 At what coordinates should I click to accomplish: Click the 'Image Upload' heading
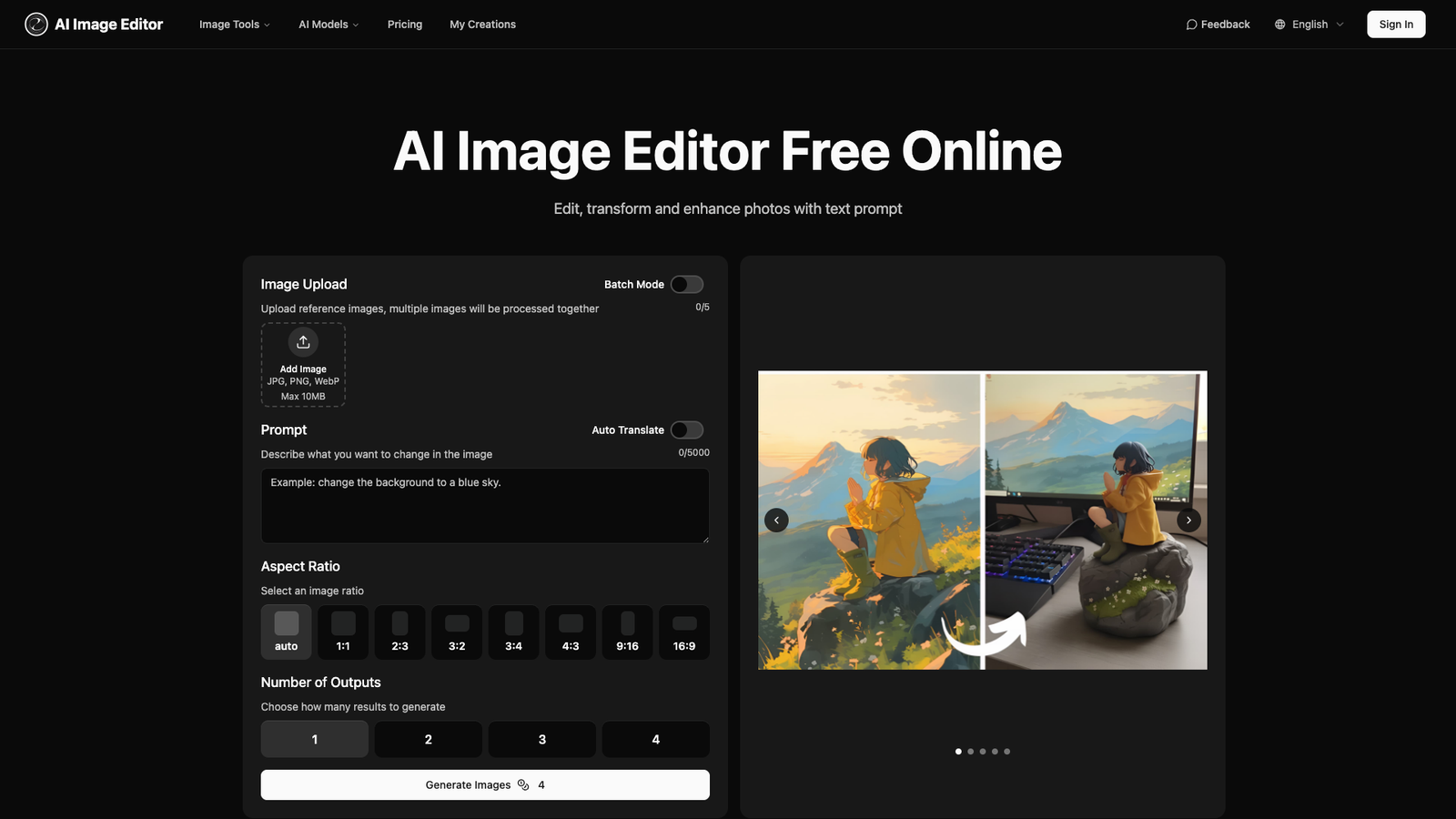coord(304,284)
